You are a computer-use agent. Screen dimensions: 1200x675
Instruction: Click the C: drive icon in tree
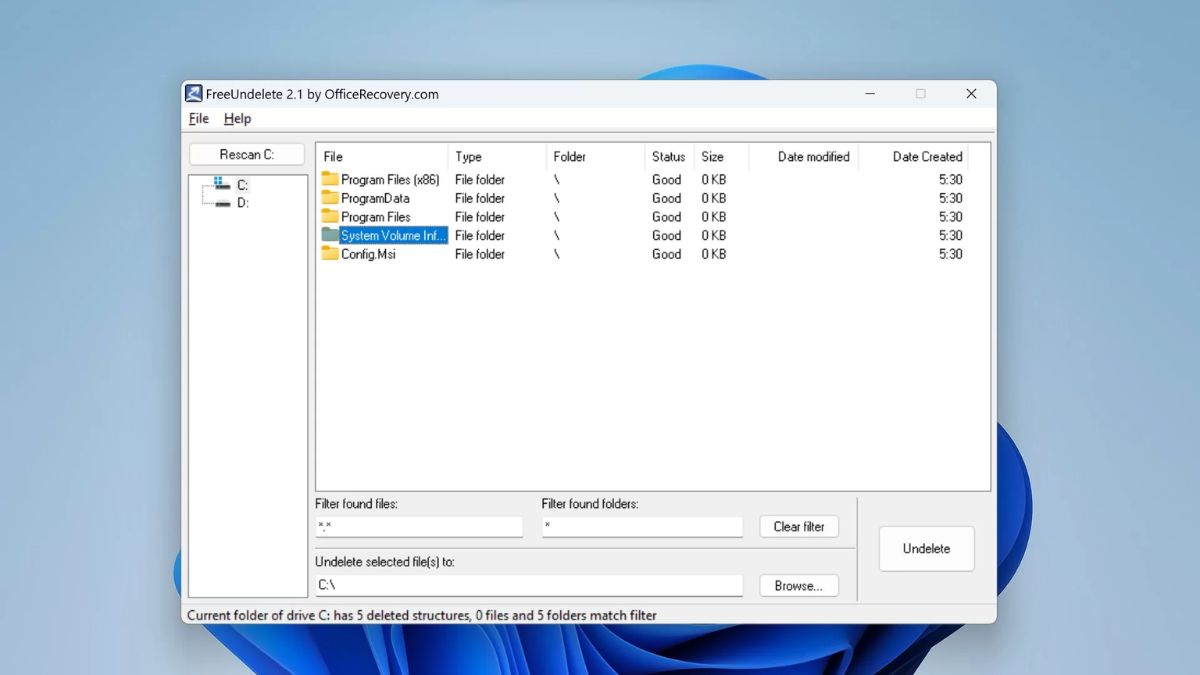click(x=221, y=184)
